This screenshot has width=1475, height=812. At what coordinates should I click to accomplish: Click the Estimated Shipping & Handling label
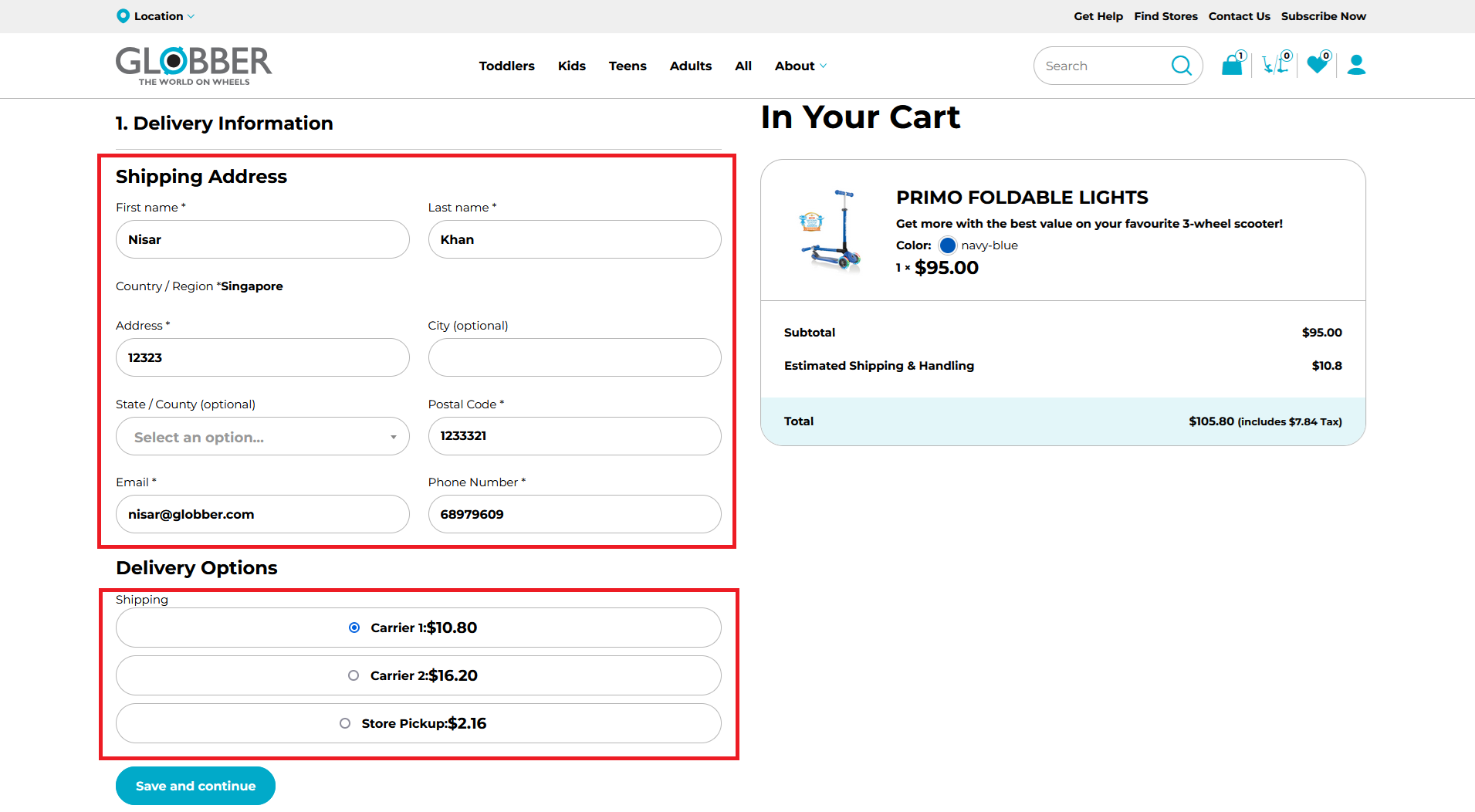[x=879, y=366]
